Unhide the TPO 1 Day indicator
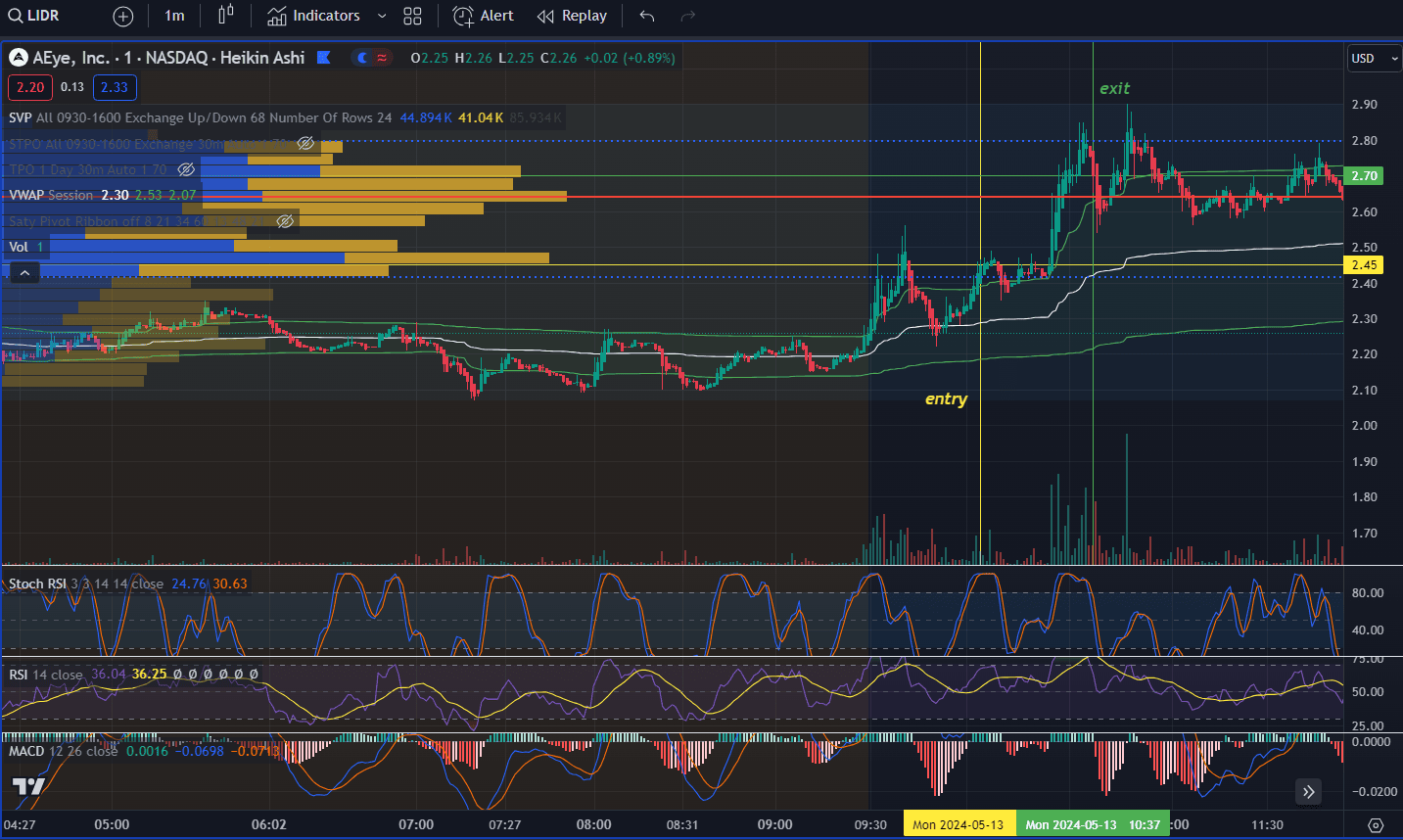The width and height of the screenshot is (1403, 840). pos(186,169)
